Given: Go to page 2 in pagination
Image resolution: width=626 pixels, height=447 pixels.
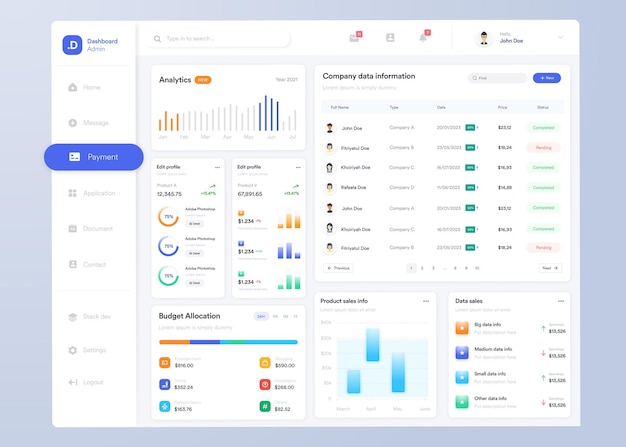Looking at the screenshot, I should [422, 268].
